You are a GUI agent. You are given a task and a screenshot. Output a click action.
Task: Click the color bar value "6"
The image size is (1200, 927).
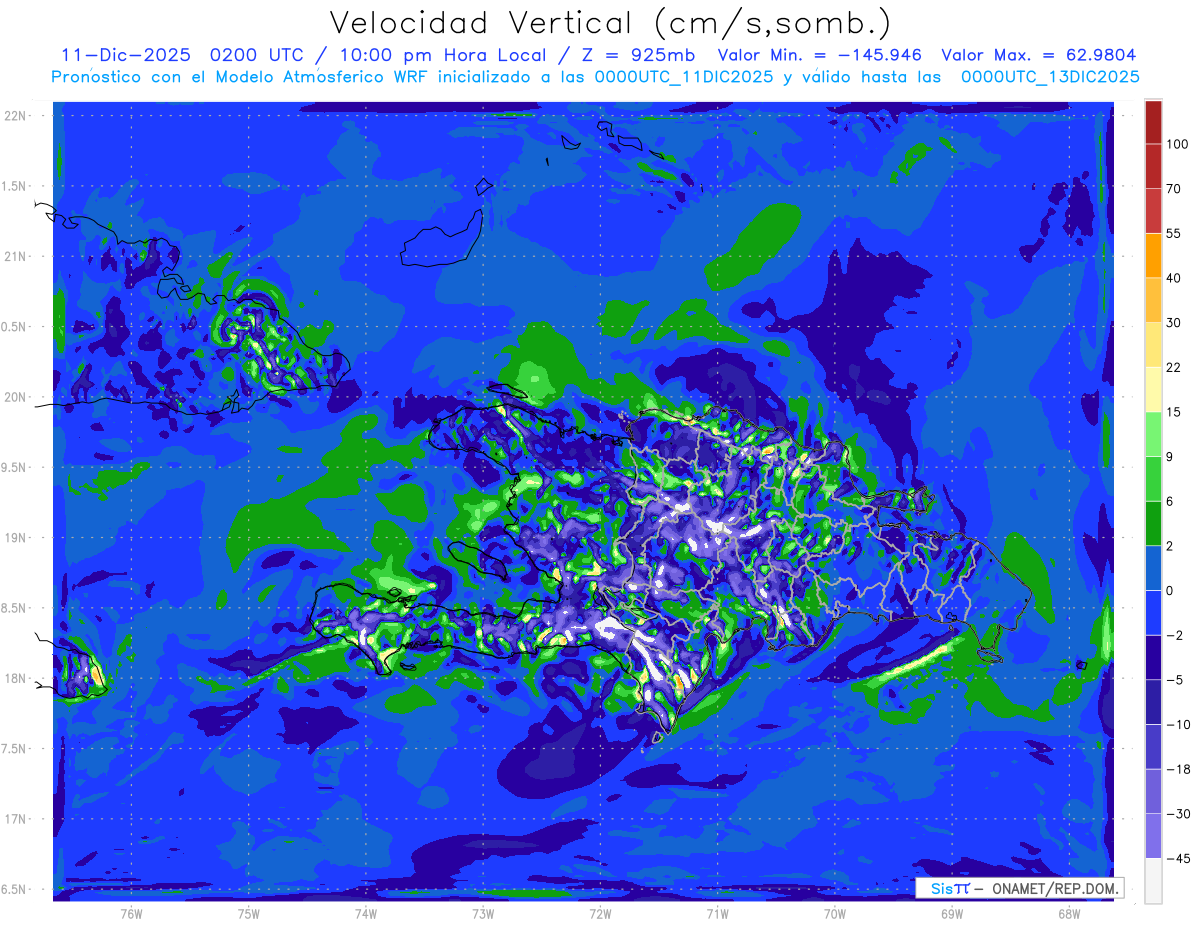tap(1170, 501)
